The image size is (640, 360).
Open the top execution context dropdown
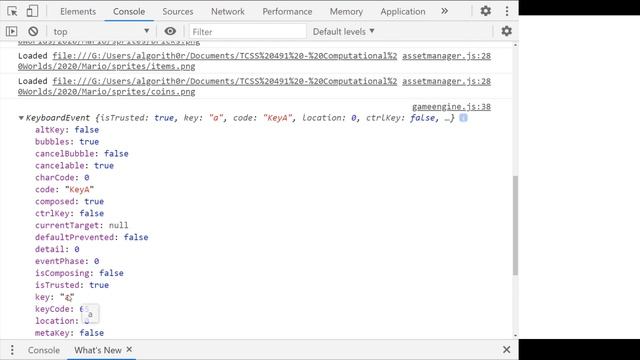click(101, 31)
